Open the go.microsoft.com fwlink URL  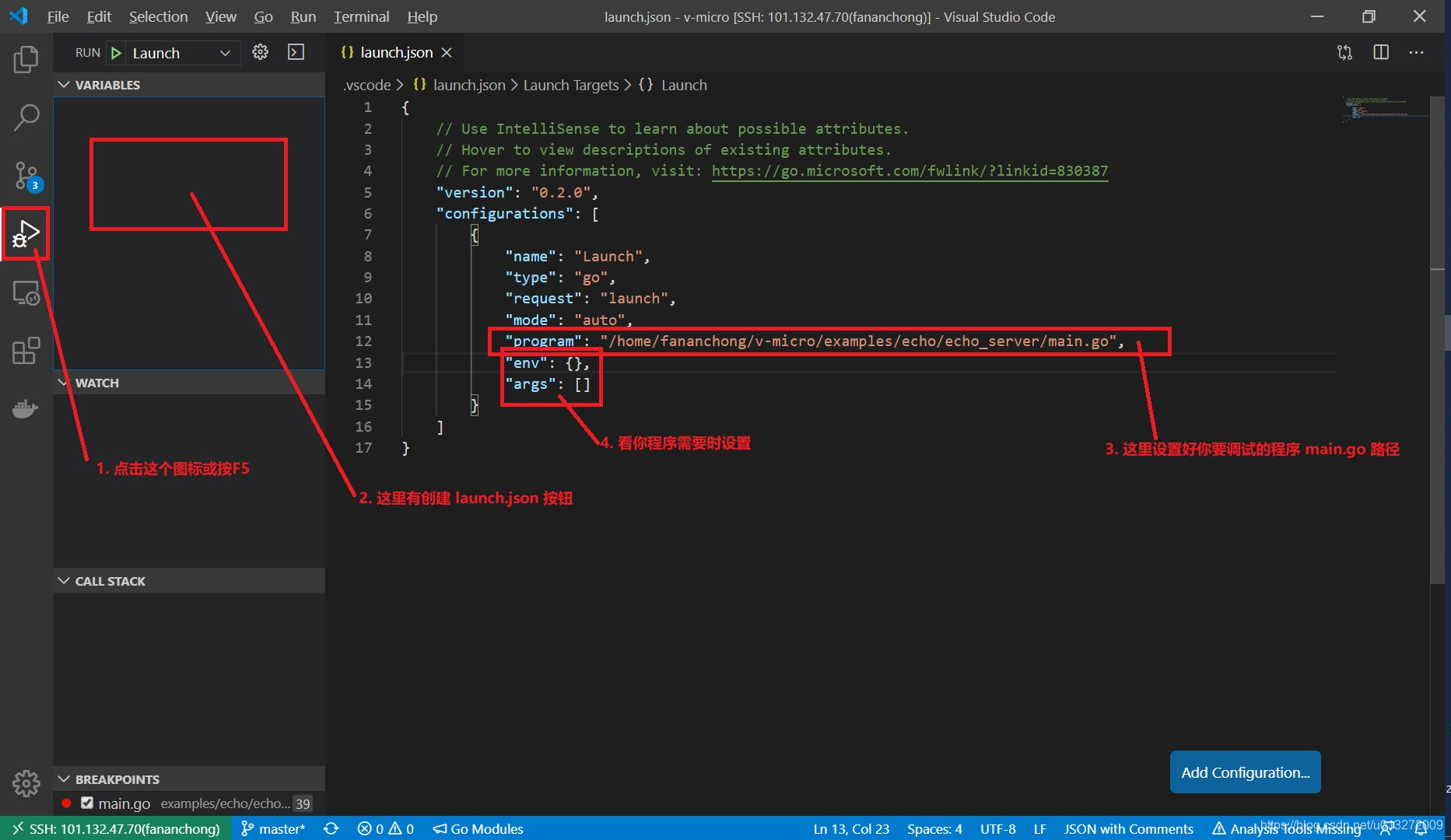click(910, 171)
